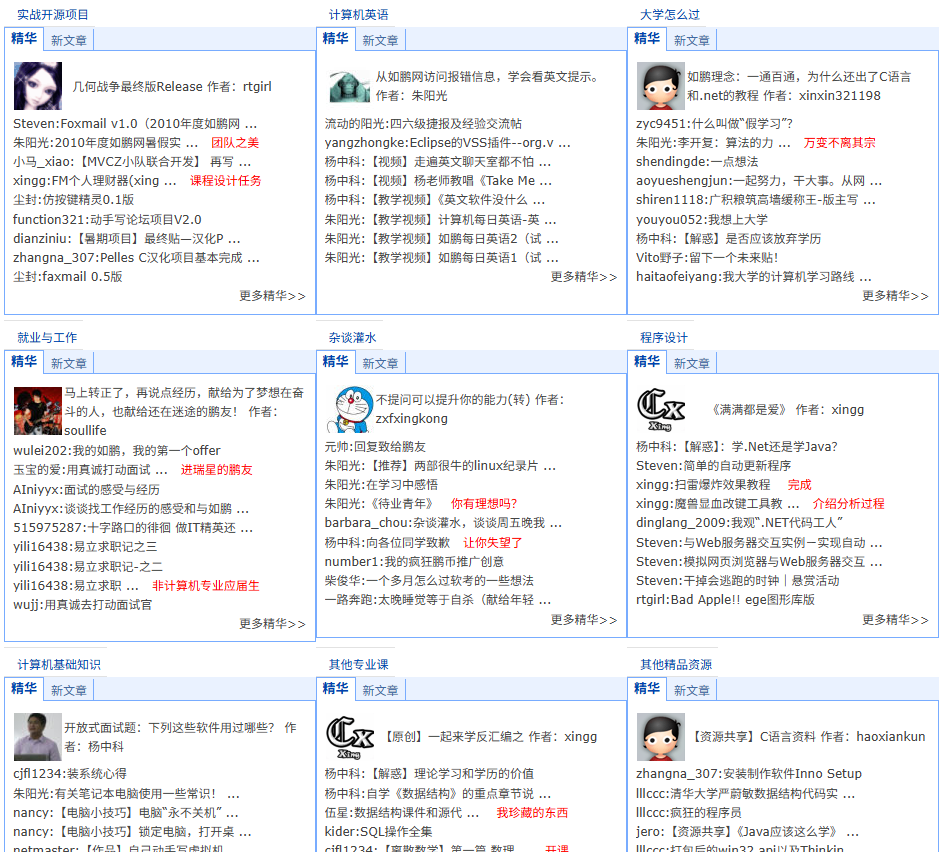Image resolution: width=944 pixels, height=852 pixels.
Task: Switch to 新文章 tab in 杂谈灌水
Action: click(380, 364)
